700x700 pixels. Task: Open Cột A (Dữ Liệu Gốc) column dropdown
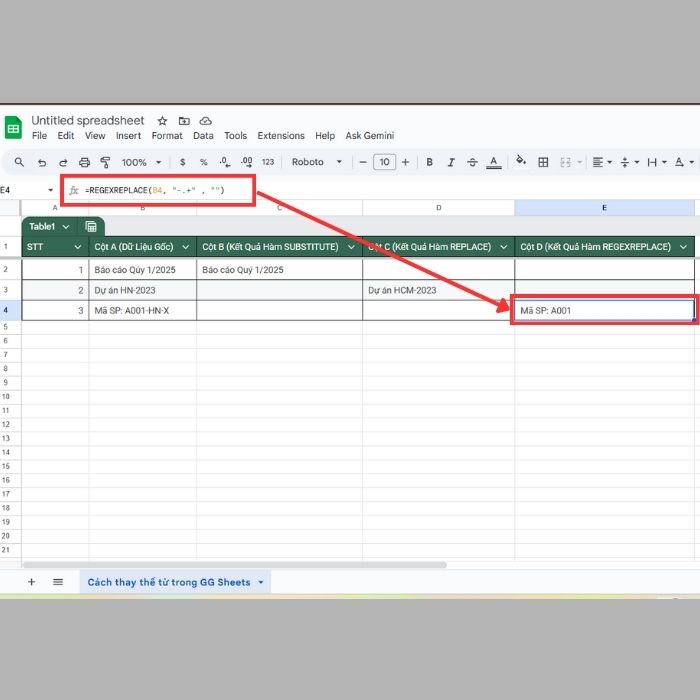point(186,247)
